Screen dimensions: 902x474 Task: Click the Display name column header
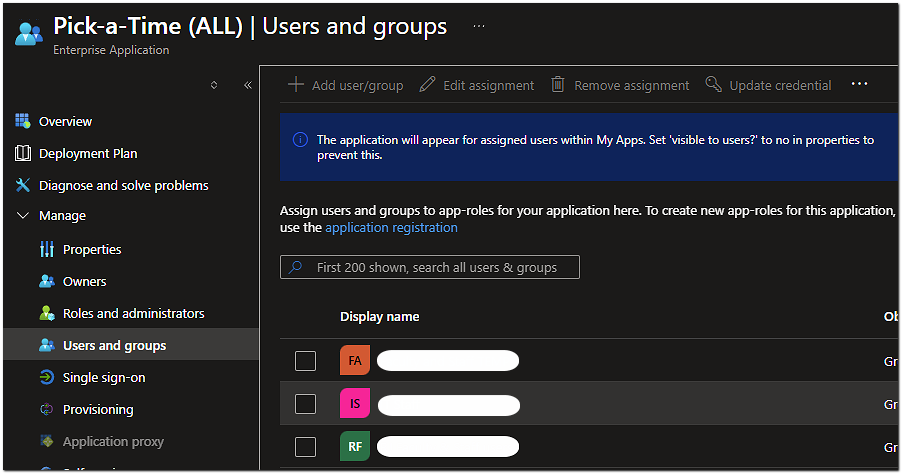coord(379,316)
